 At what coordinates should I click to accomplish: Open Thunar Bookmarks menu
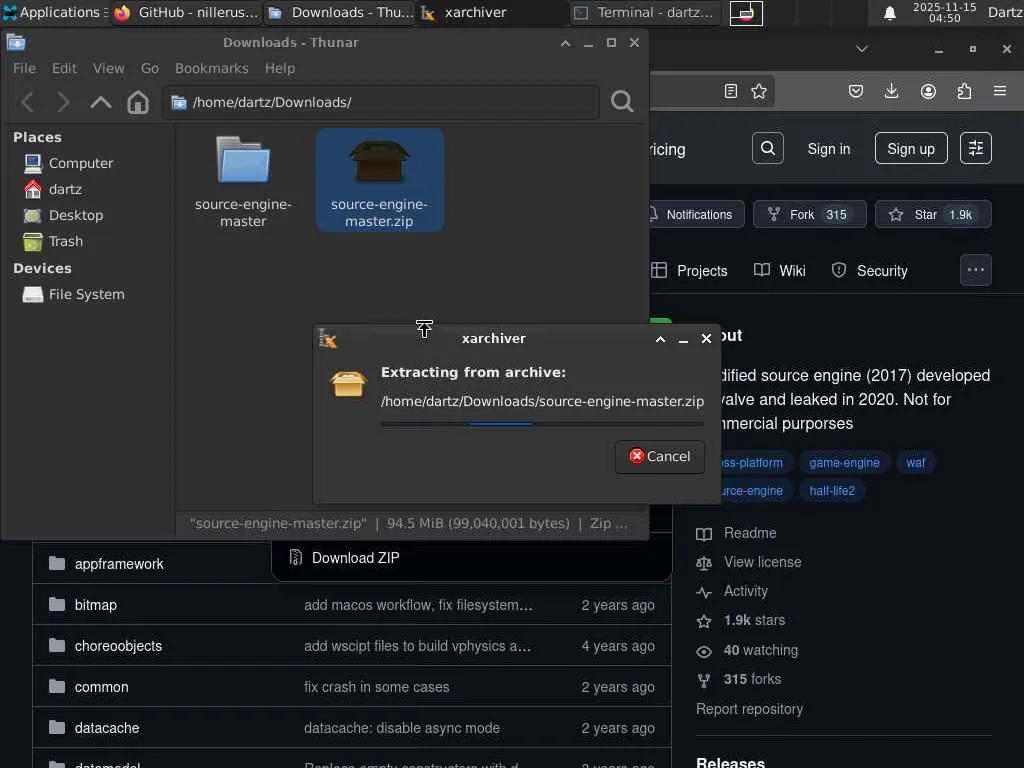(x=212, y=68)
